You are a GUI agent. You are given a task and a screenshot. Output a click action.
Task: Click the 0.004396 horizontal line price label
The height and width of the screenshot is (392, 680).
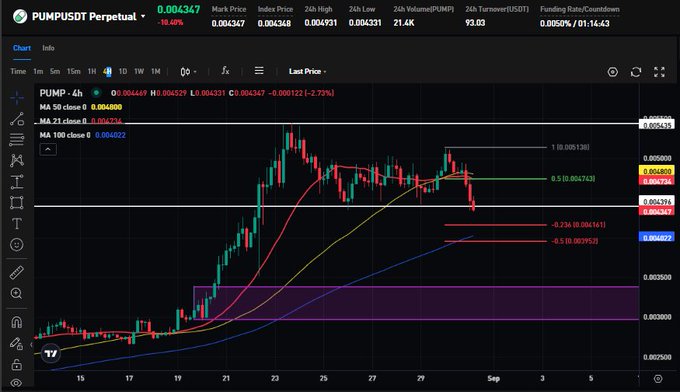[657, 201]
